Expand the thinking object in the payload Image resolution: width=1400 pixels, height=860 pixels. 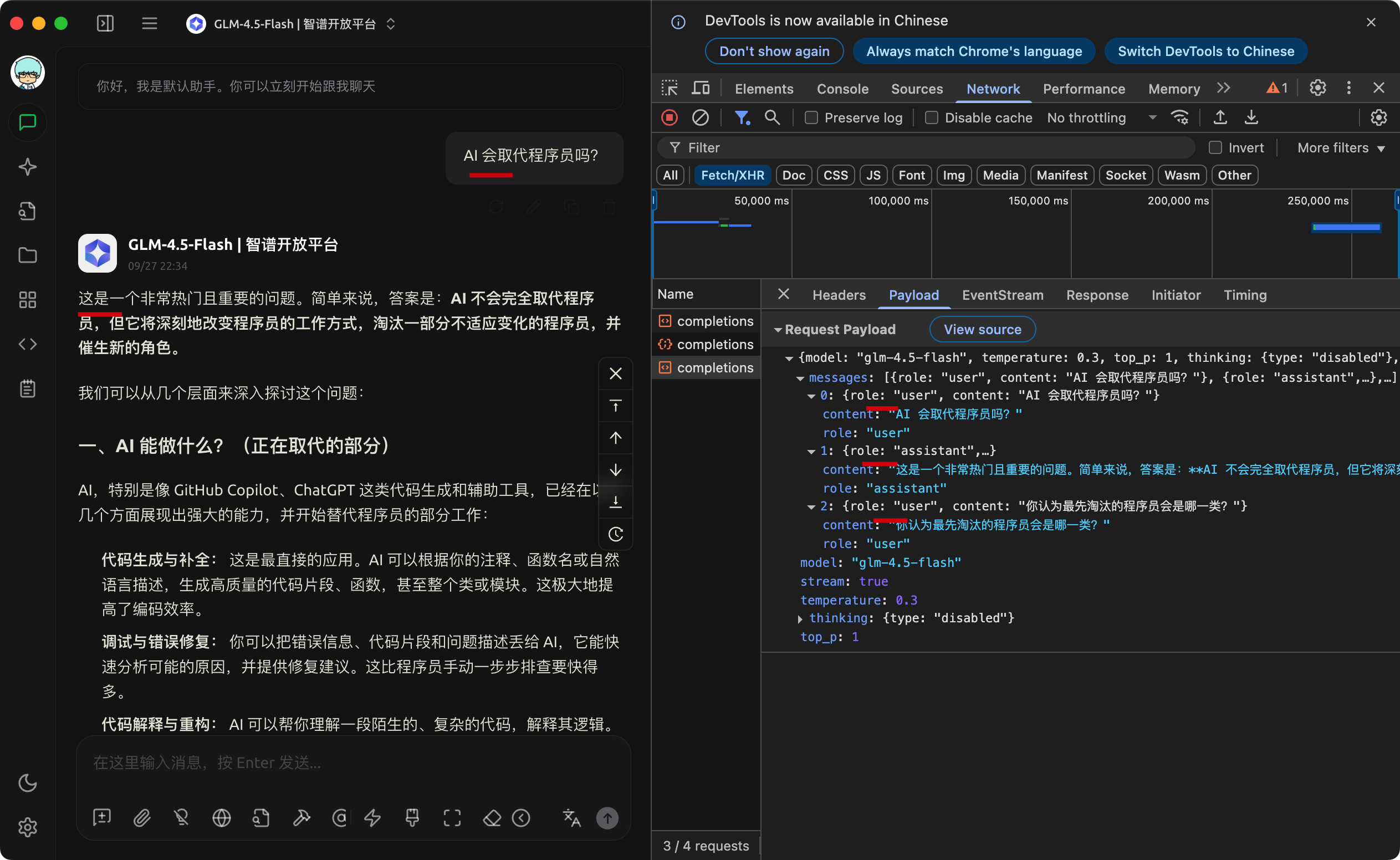point(800,619)
